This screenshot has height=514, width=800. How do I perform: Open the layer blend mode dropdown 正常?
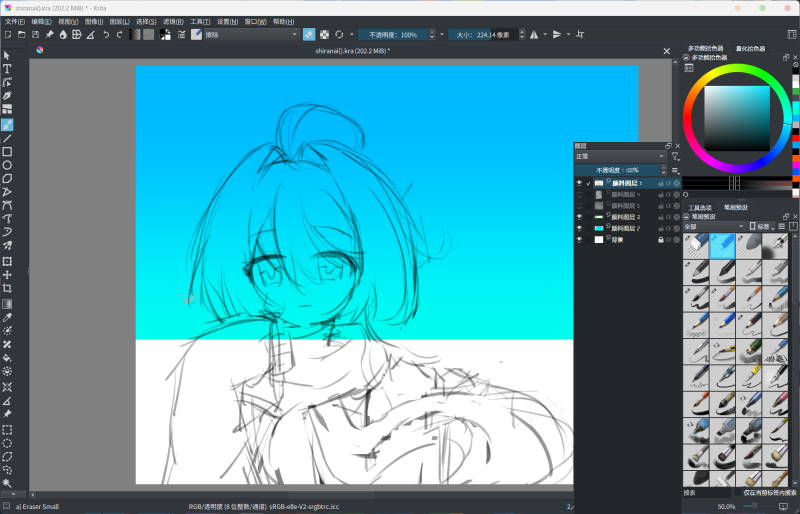tap(620, 156)
